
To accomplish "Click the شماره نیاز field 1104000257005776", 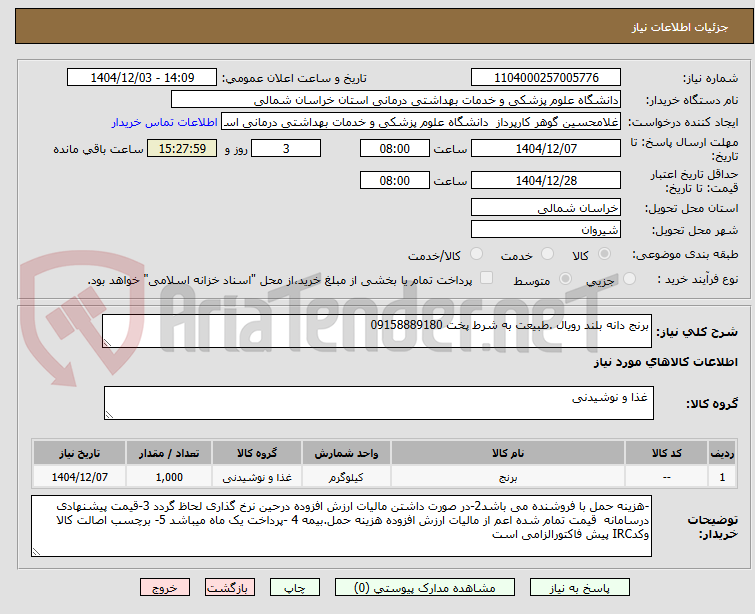I will click(x=546, y=78).
